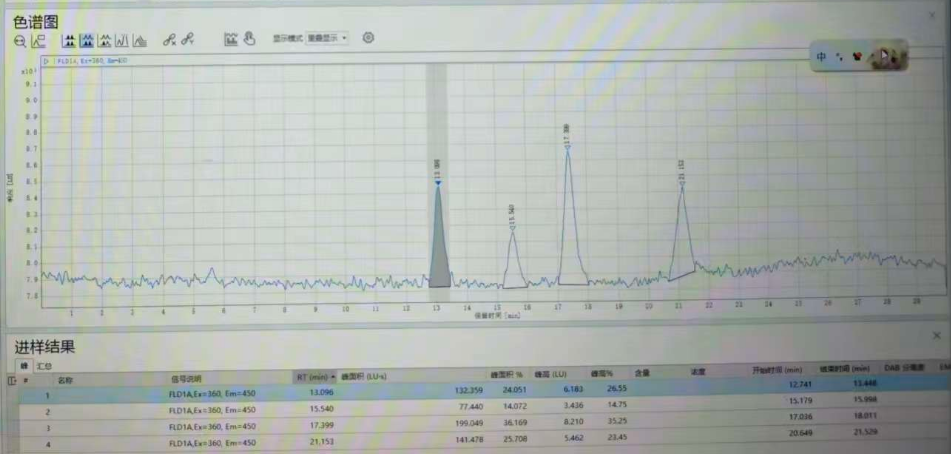
Task: Open the chromatogram settings gear
Action: (368, 38)
